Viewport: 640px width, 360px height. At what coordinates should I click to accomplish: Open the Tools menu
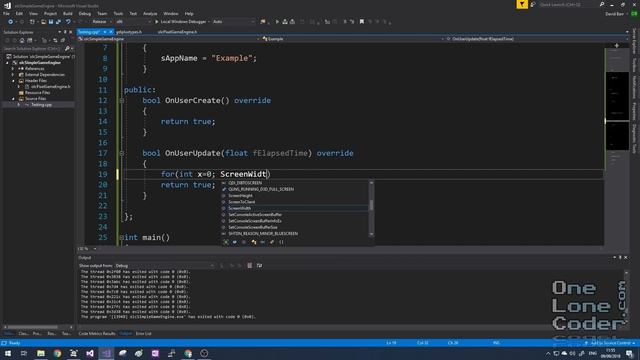[118, 13]
